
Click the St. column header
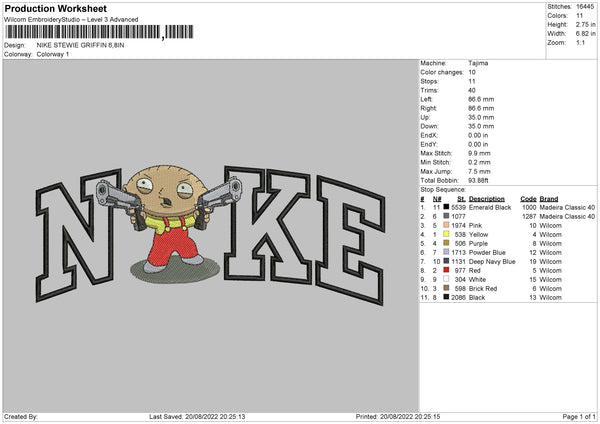tap(461, 199)
